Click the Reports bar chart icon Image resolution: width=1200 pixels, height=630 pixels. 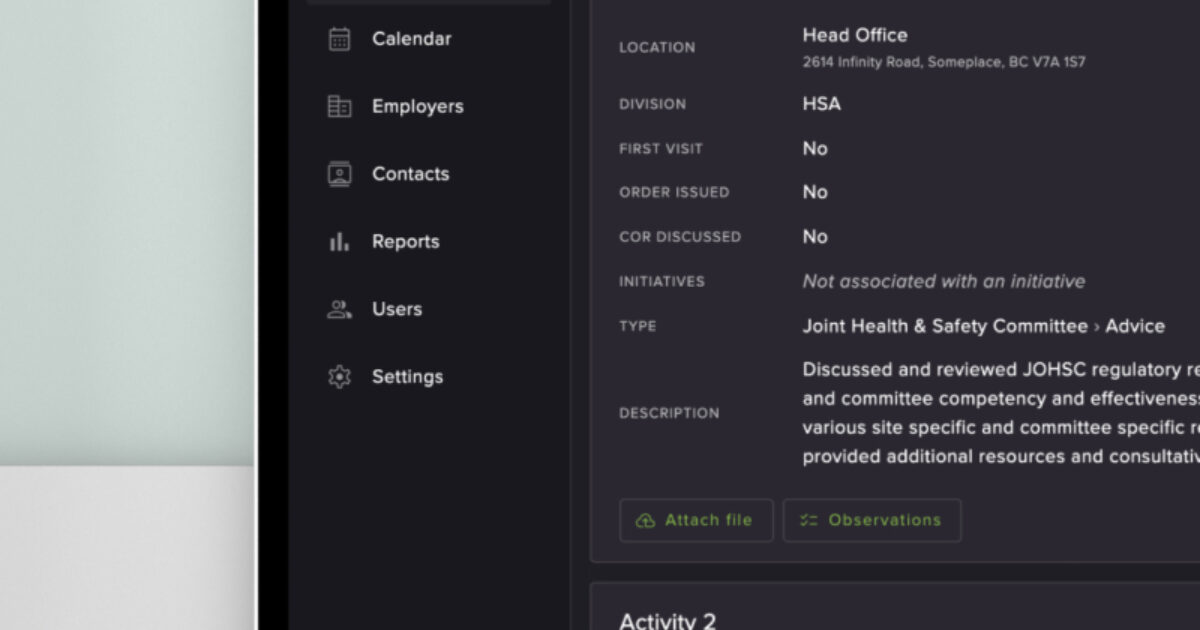click(x=340, y=241)
